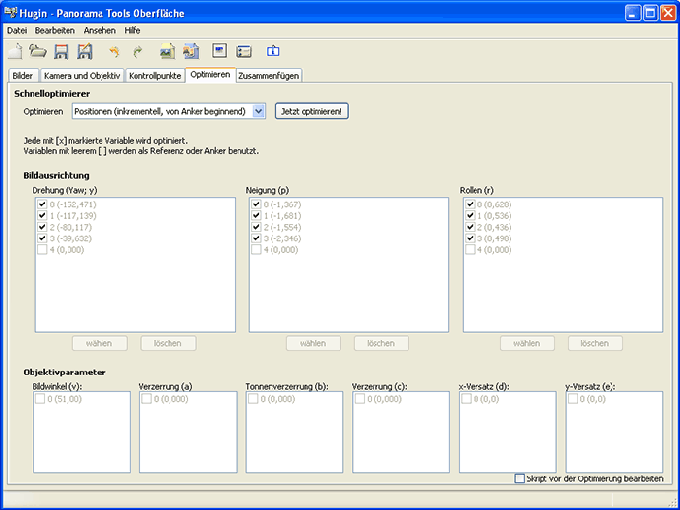Enable yaw checkbox for image 4 in Drehung list
Viewport: 680px width, 510px height.
coord(42,249)
